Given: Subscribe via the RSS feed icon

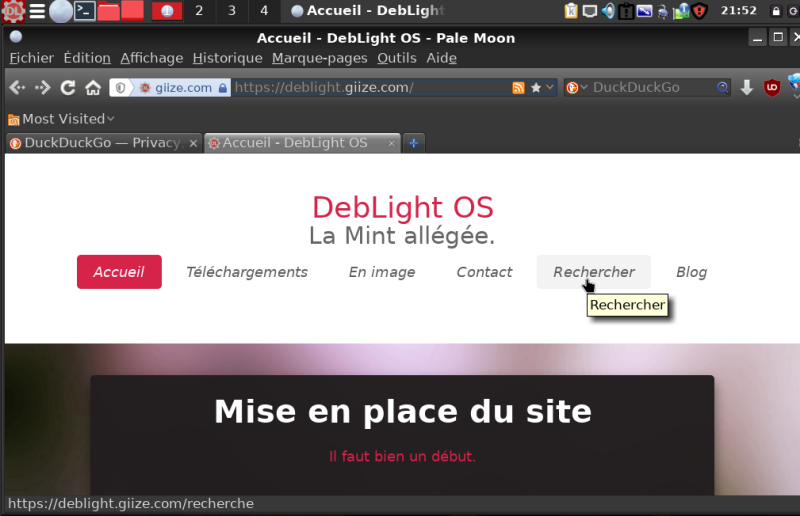Looking at the screenshot, I should click(x=518, y=88).
